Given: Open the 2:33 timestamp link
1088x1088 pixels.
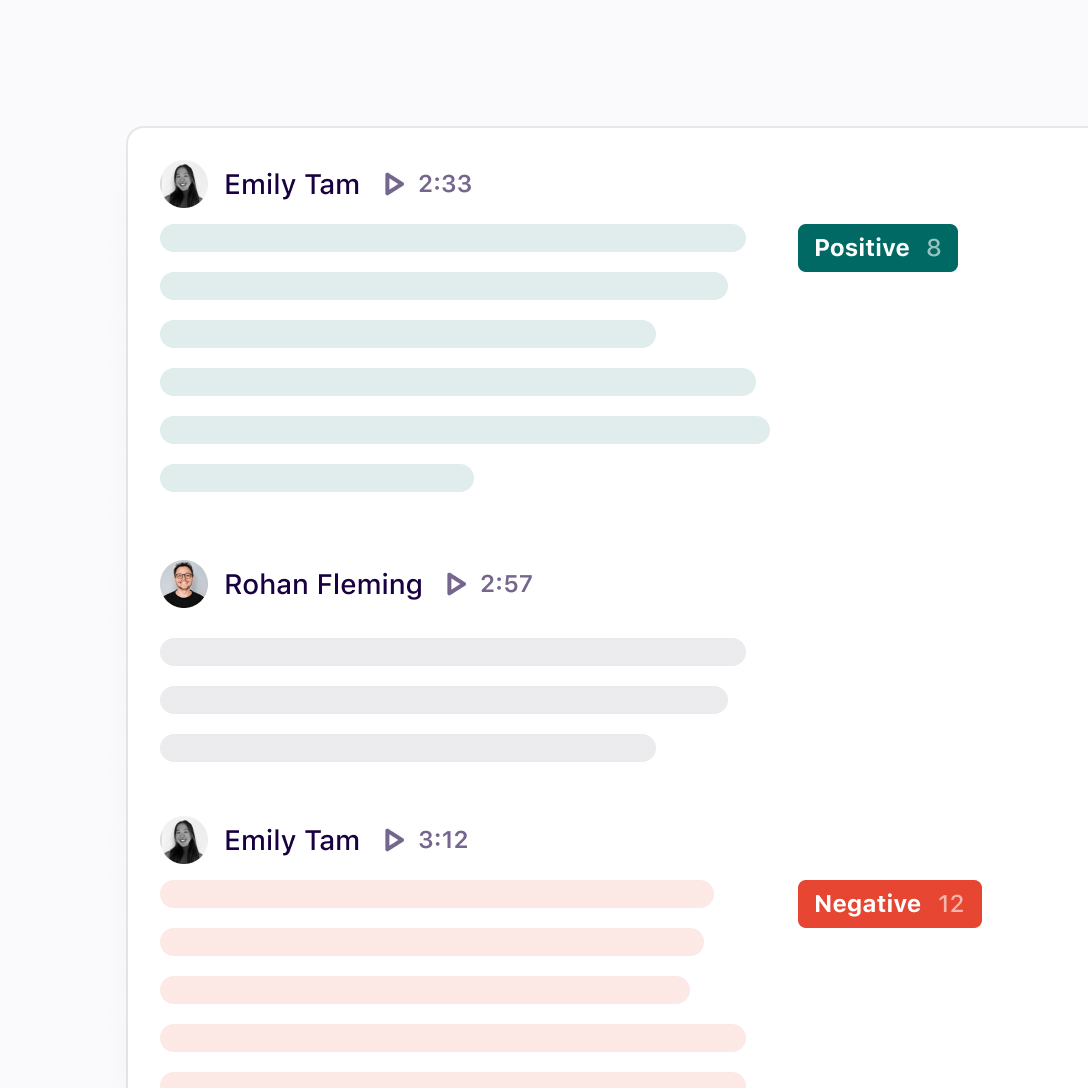Looking at the screenshot, I should (445, 184).
